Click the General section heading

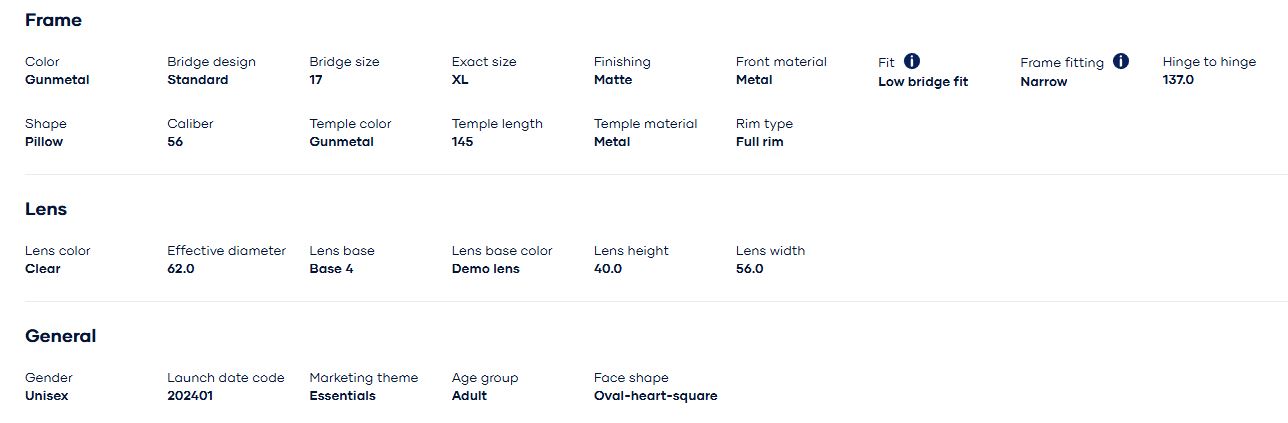tap(60, 336)
